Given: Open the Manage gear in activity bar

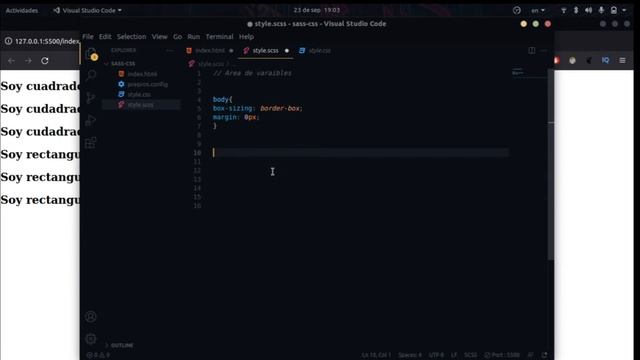Looking at the screenshot, I should (x=91, y=339).
